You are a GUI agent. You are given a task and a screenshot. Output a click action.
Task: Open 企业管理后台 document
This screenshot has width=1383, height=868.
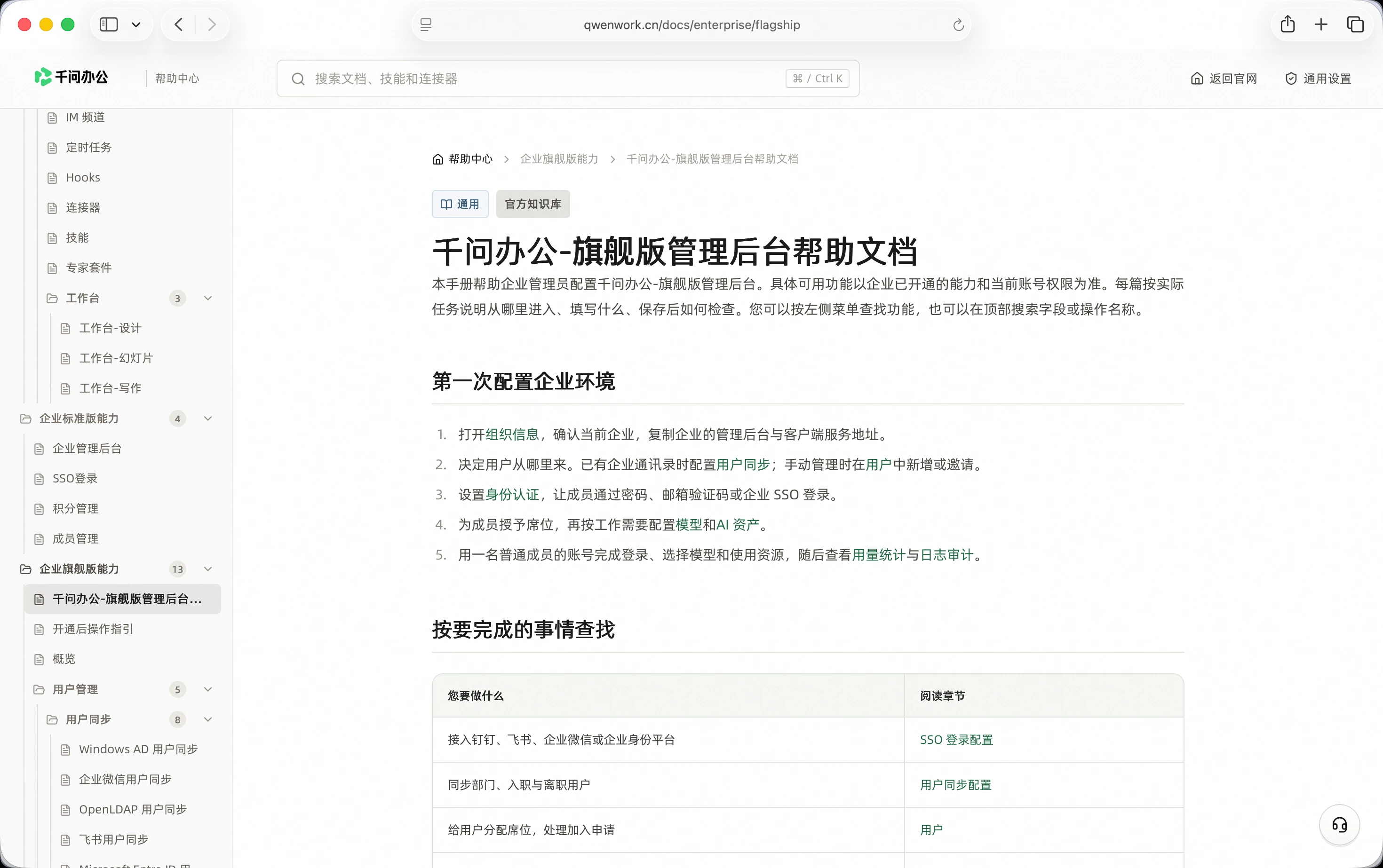(x=87, y=449)
